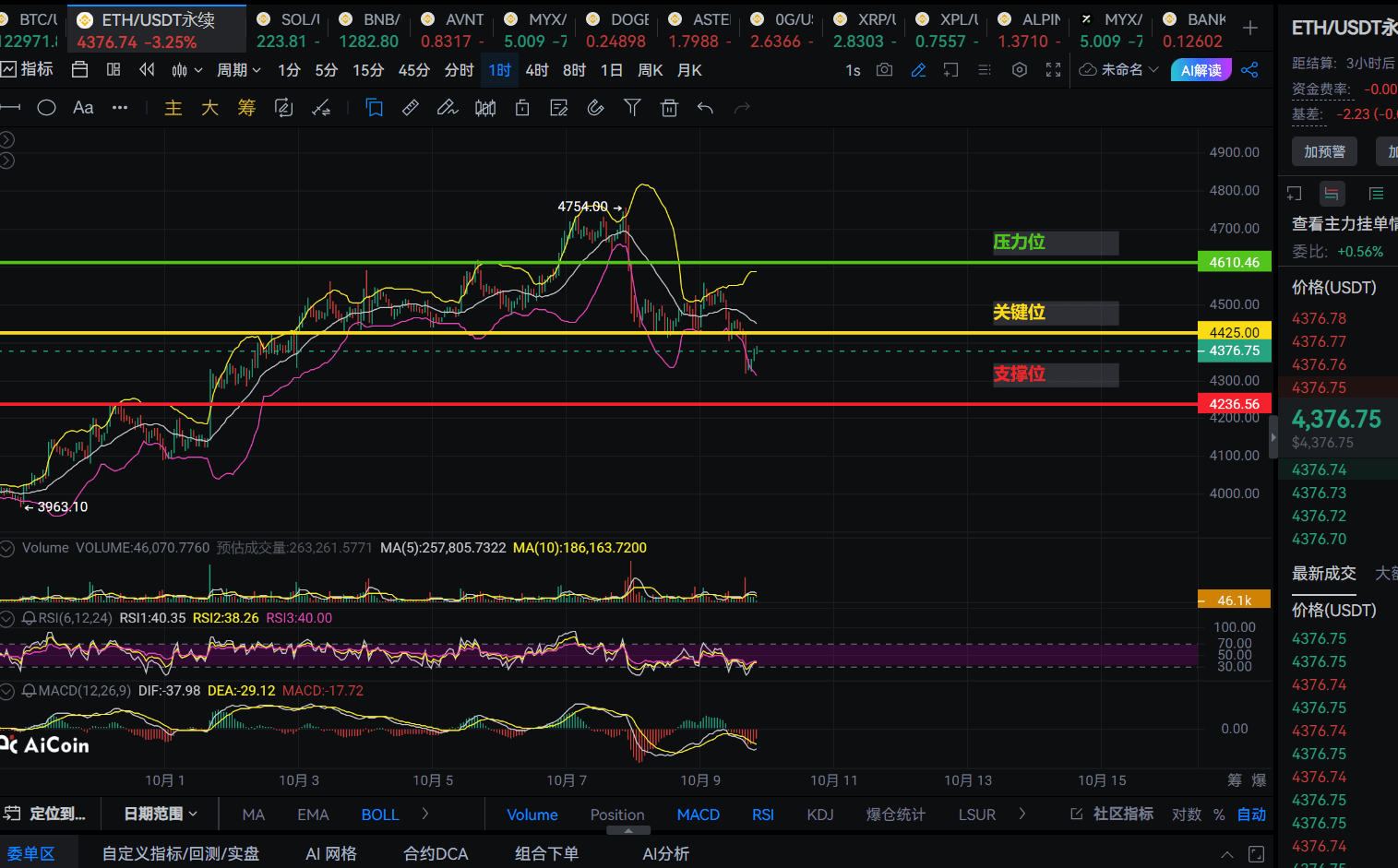
Task: Click the ruler measurement tool
Action: point(411,108)
